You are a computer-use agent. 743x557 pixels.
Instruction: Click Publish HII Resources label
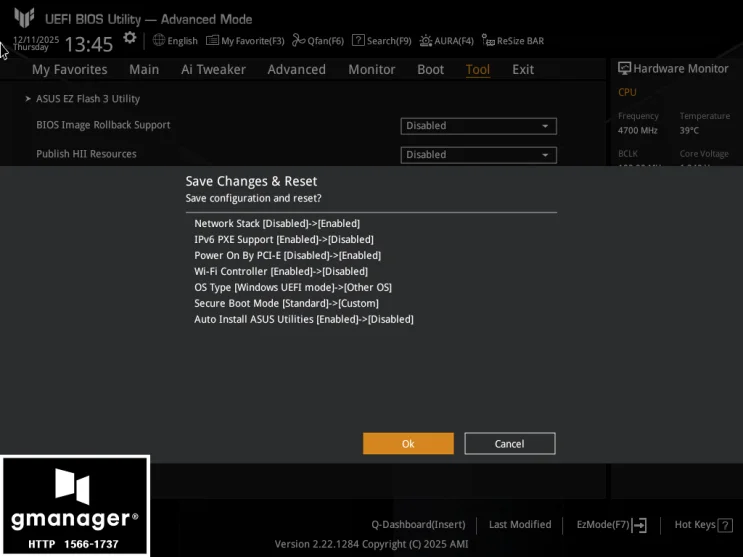point(86,154)
